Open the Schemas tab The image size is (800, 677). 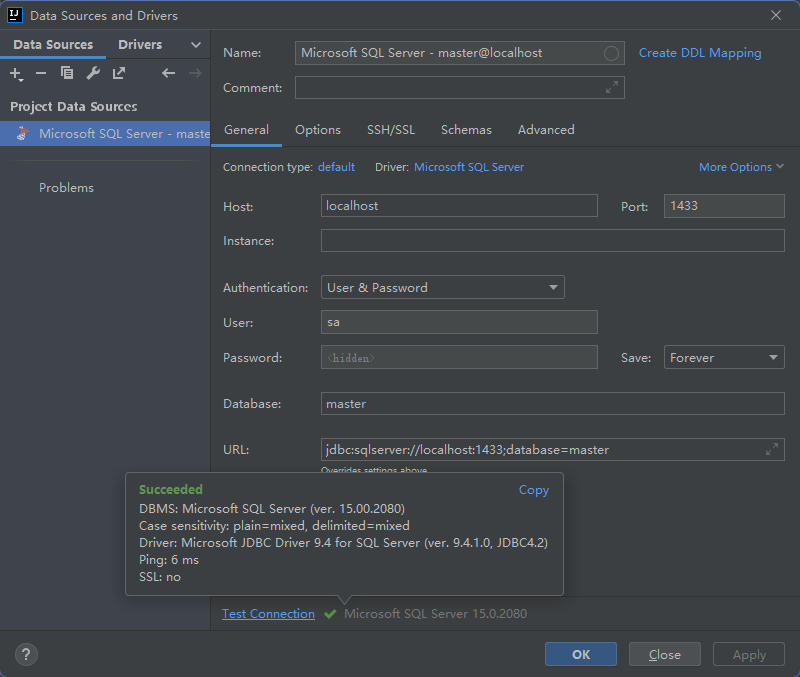coord(466,129)
